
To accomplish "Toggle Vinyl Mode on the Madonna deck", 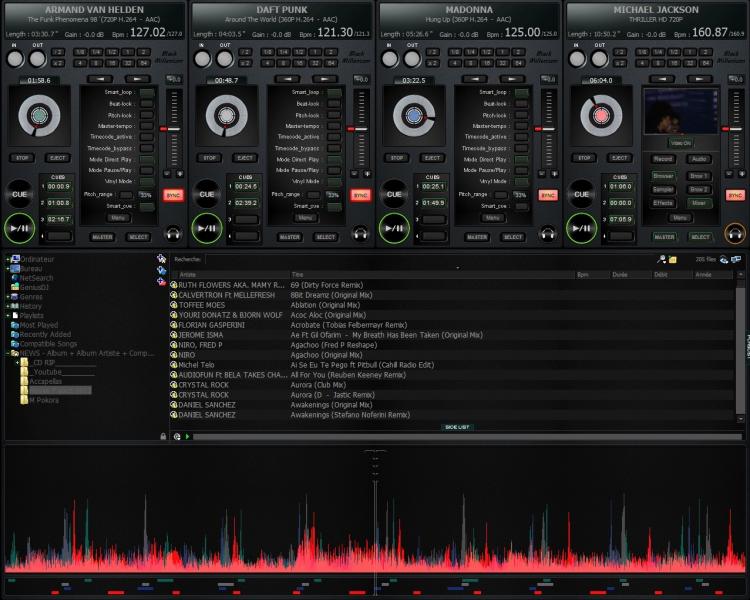I will pyautogui.click(x=521, y=181).
